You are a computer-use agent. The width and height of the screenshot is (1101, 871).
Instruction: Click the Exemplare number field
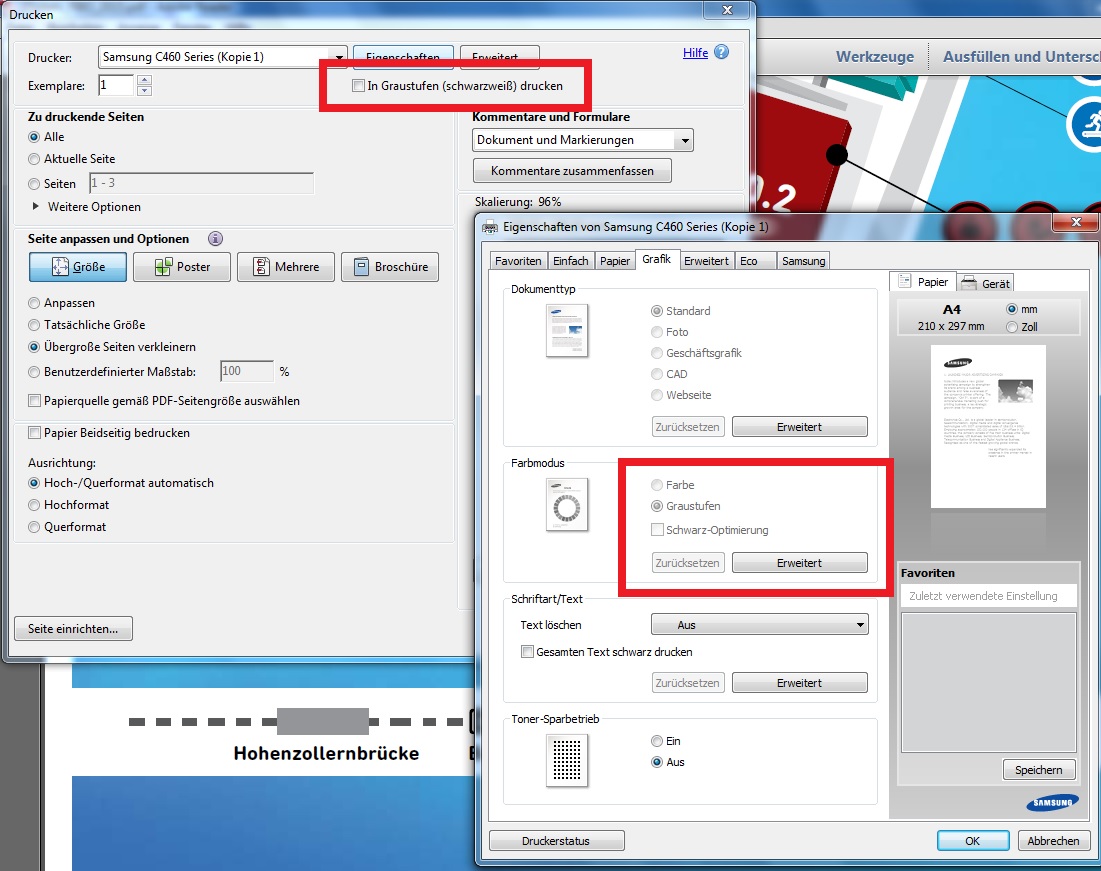(x=116, y=85)
